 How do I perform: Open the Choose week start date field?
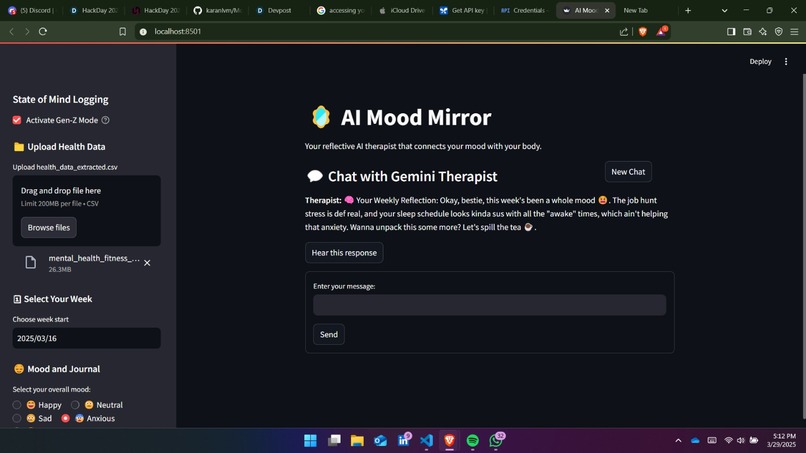(86, 338)
